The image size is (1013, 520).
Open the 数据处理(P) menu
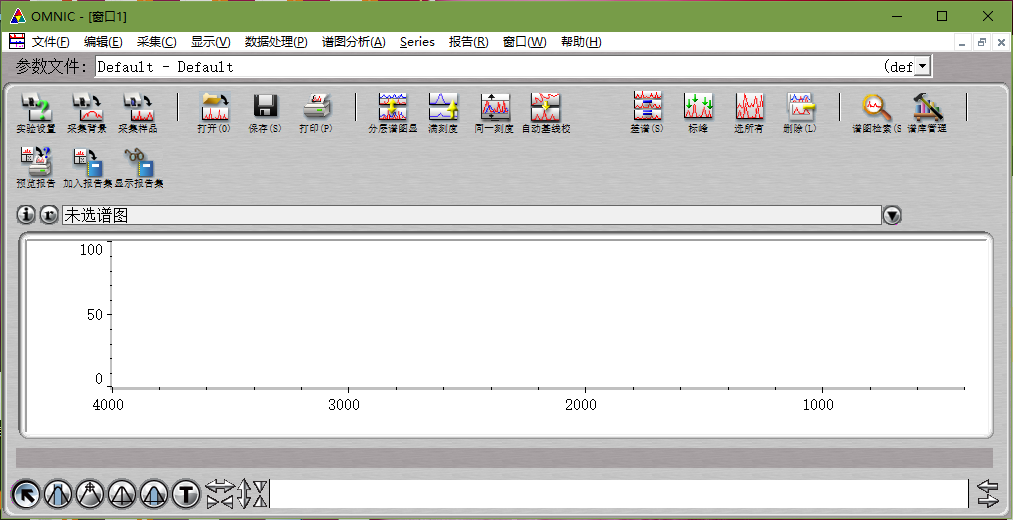coord(276,42)
